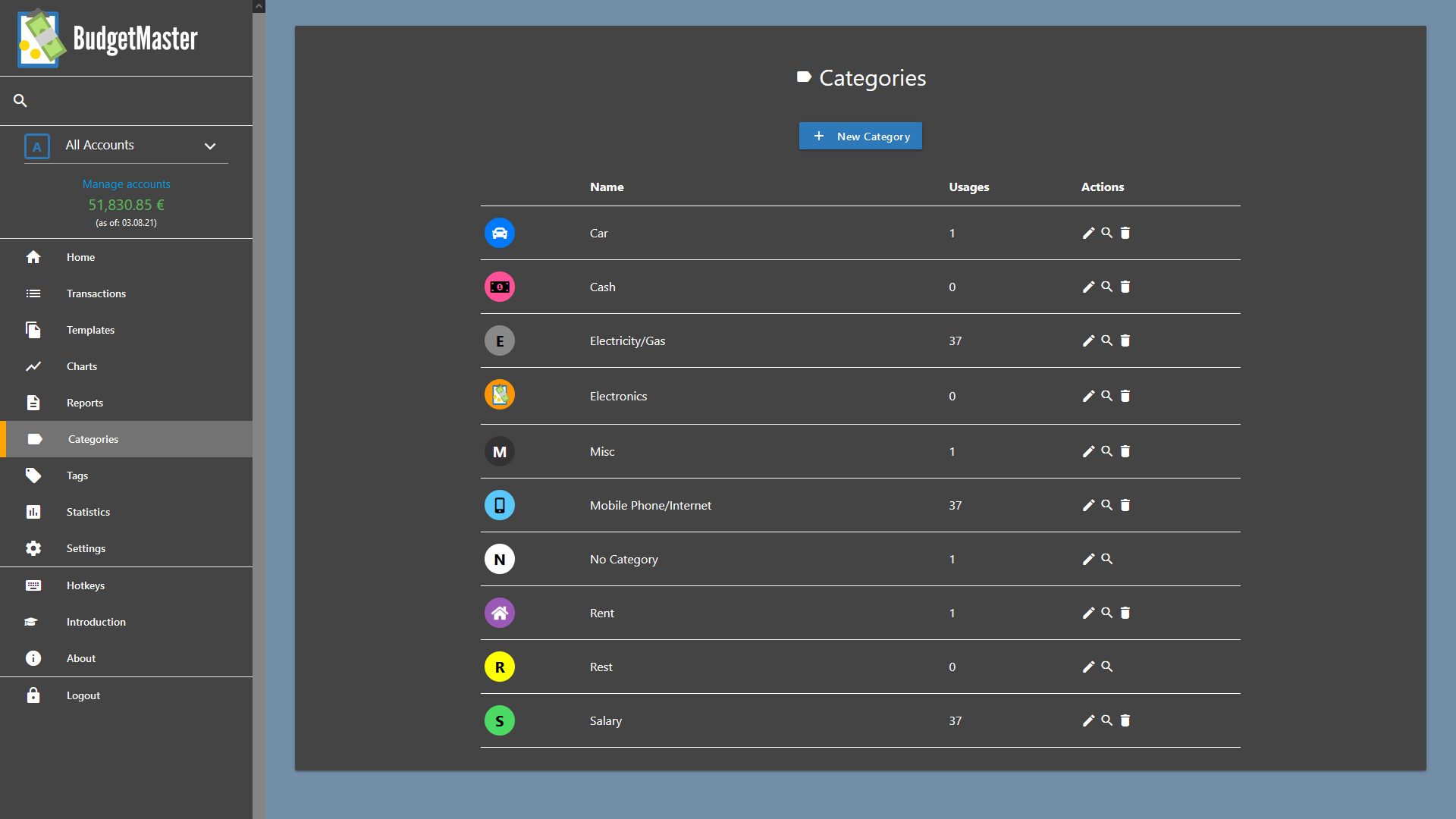Delete the Car category trash icon
The width and height of the screenshot is (1456, 819).
[x=1125, y=233]
